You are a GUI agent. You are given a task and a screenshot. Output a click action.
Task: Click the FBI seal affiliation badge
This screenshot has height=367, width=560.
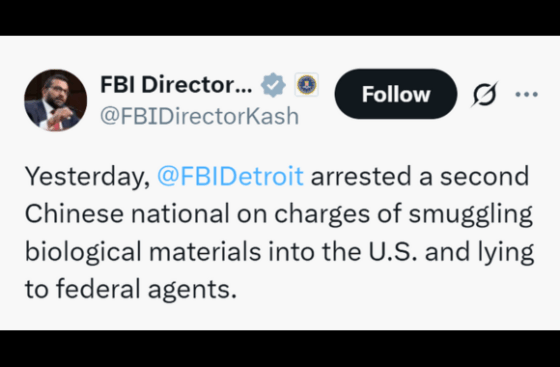point(306,85)
